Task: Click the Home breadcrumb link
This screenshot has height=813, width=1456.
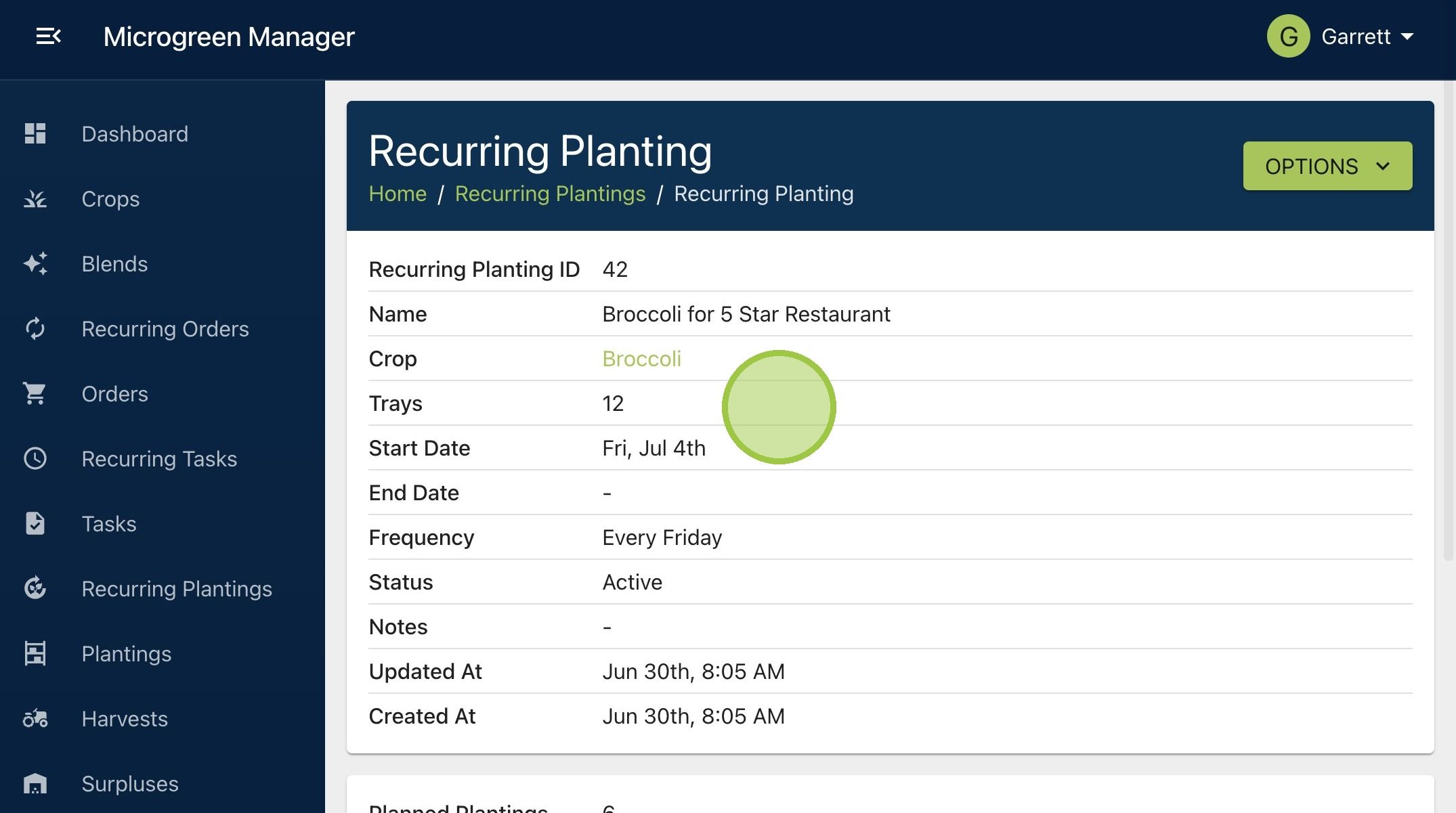Action: (398, 194)
